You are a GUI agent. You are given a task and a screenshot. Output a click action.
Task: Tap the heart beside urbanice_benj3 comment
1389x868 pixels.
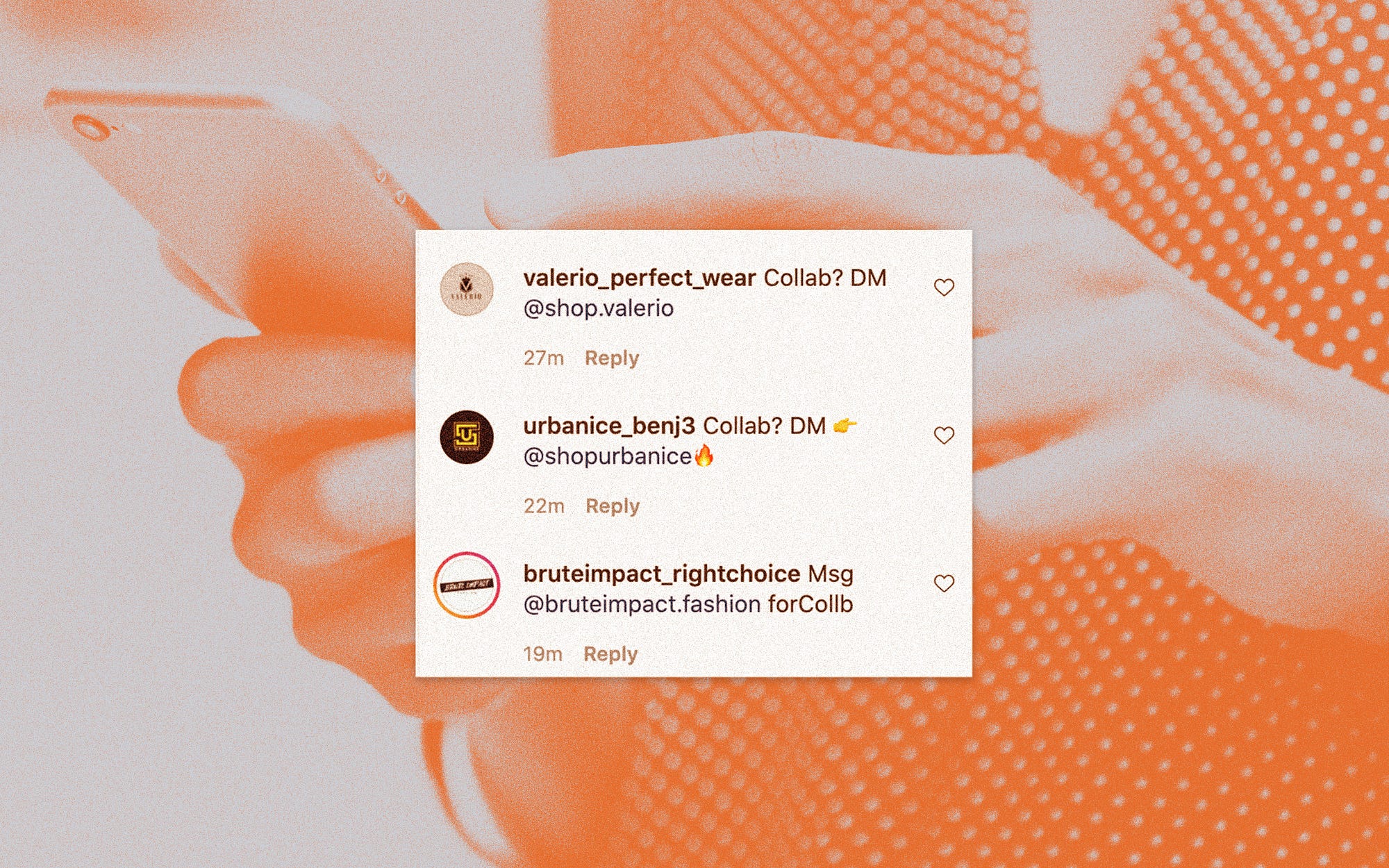pos(944,435)
